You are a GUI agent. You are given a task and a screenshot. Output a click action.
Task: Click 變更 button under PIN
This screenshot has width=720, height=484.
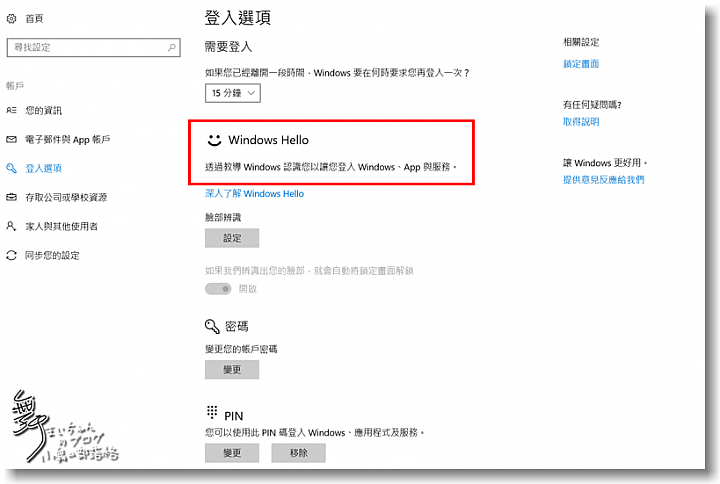232,453
